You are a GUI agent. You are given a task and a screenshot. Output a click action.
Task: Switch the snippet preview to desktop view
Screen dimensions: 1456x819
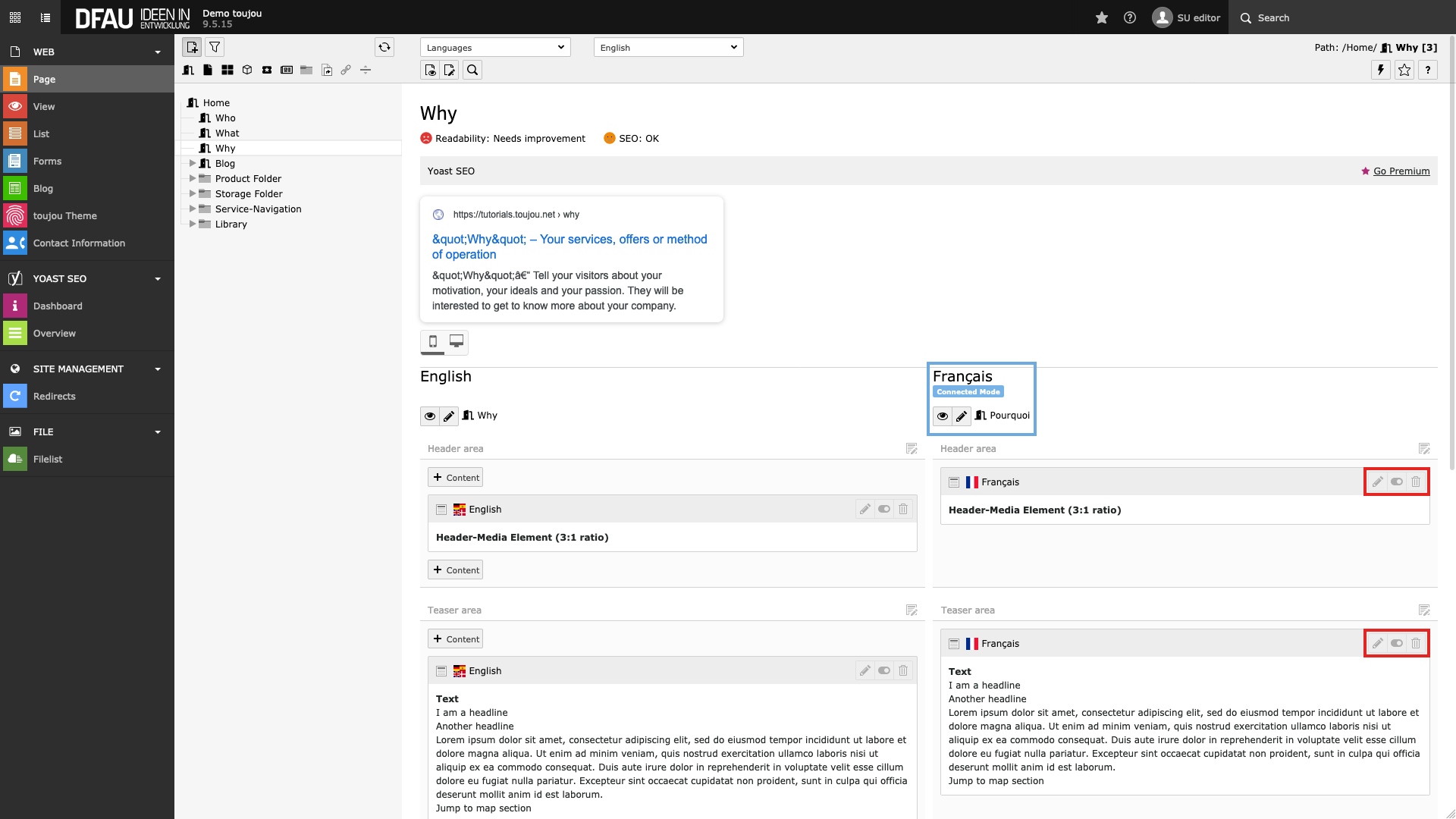[457, 341]
